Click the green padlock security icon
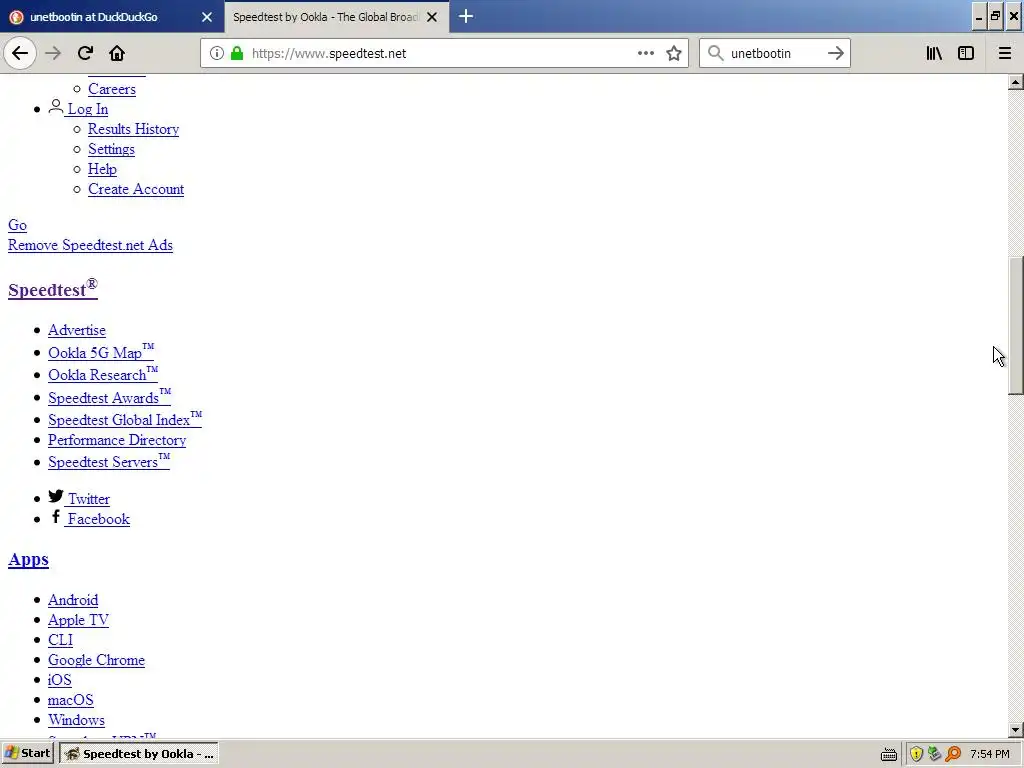 tap(237, 53)
